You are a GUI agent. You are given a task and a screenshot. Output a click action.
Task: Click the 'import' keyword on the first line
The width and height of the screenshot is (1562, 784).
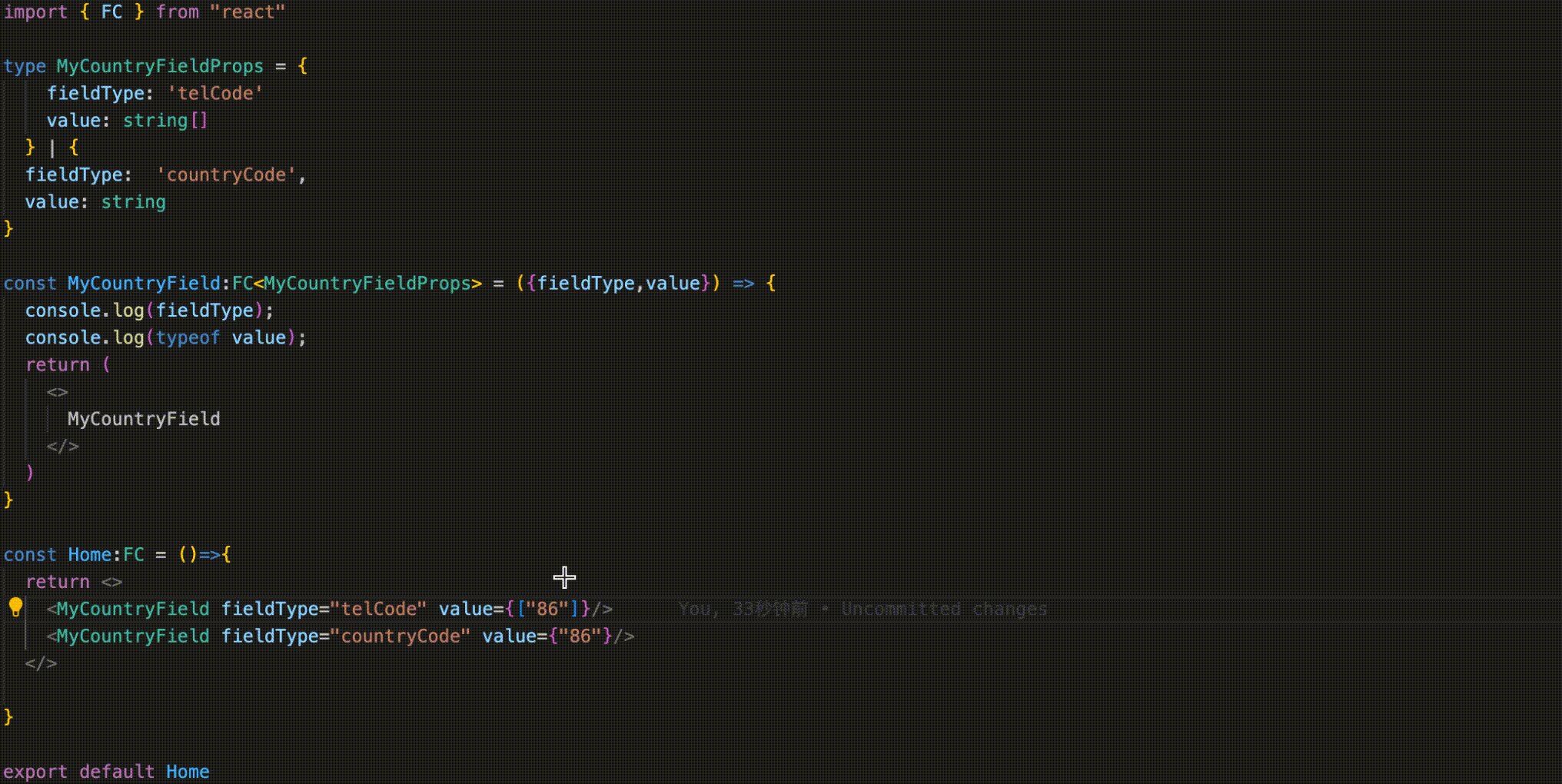[35, 12]
